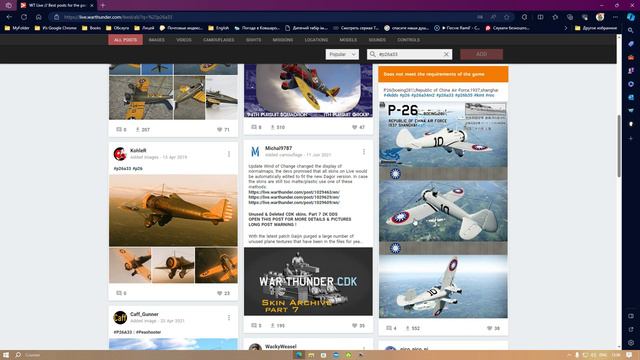Open the File Explorer icon in the taskbar

pyautogui.click(x=311, y=355)
